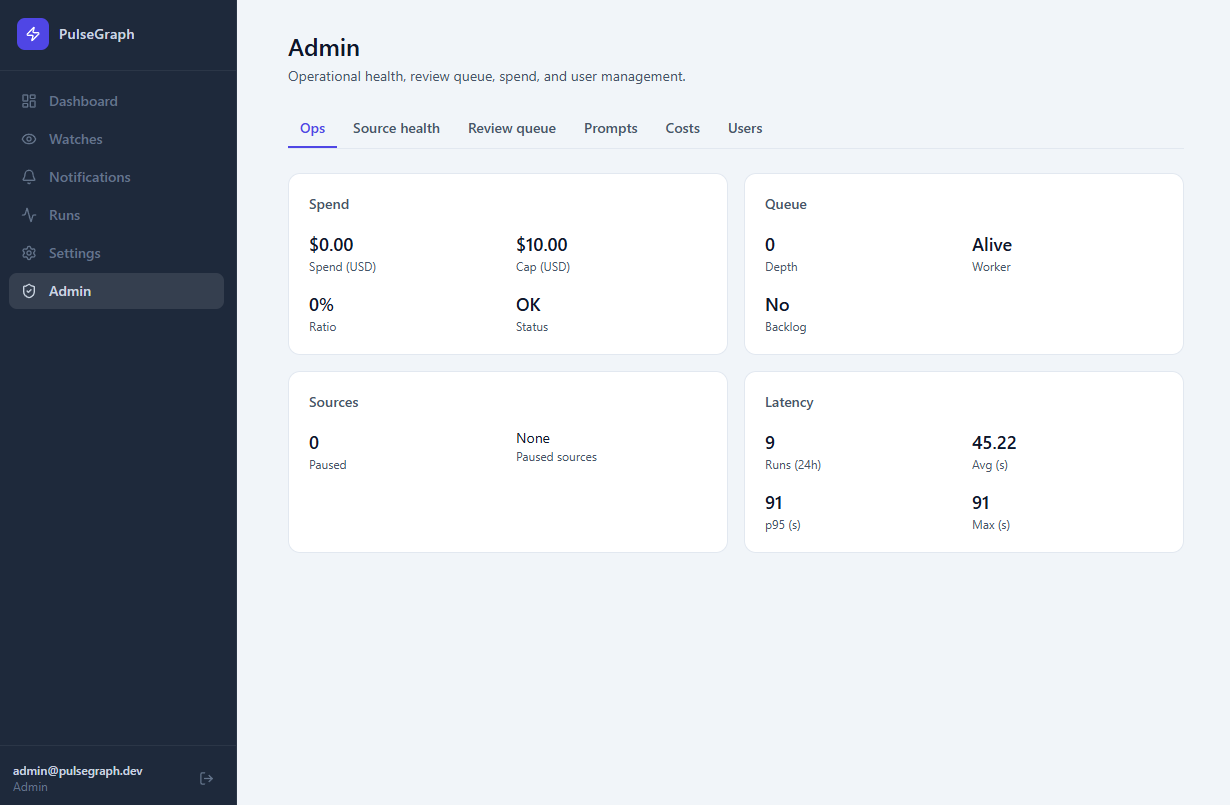Viewport: 1230px width, 805px height.
Task: Click the Admin page heading
Action: pos(324,47)
